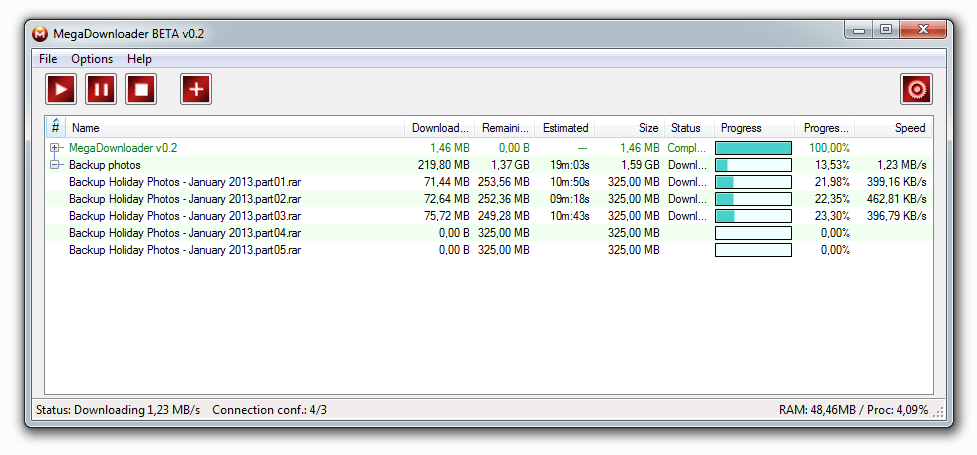Click the 71,44 MB downloaded value
The width and height of the screenshot is (977, 455).
(447, 182)
